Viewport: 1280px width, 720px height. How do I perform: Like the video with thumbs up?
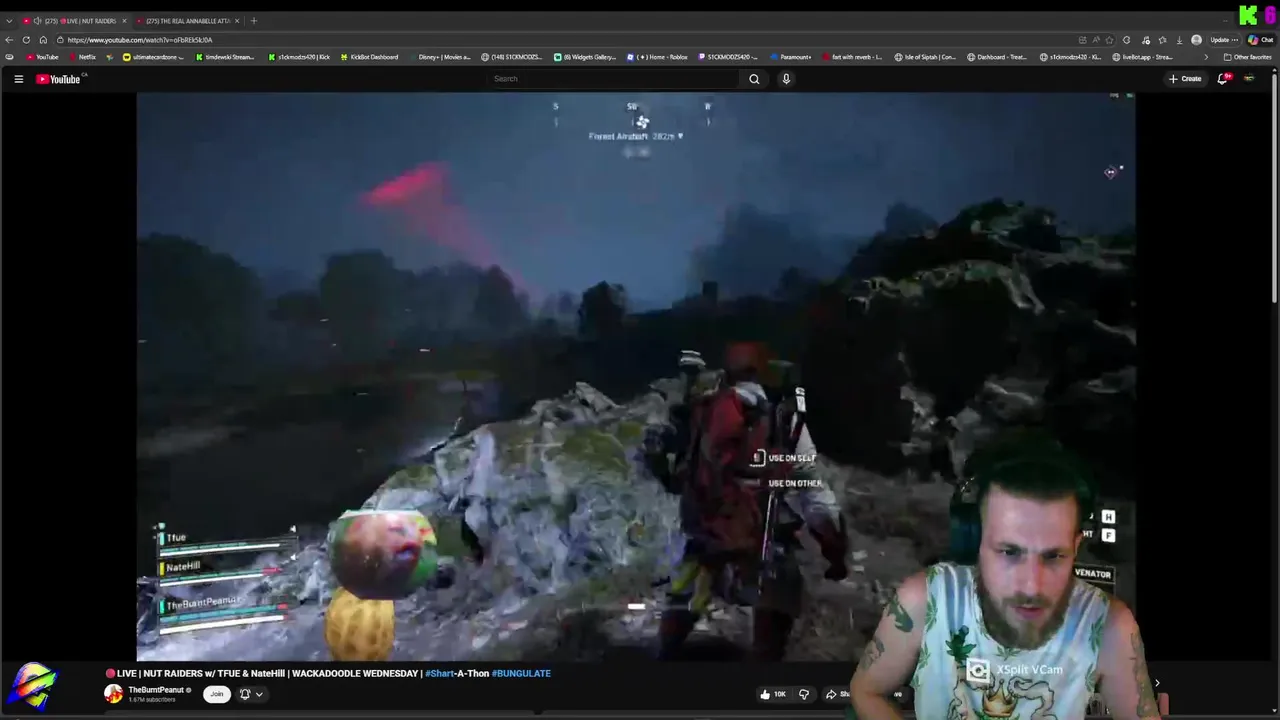773,694
